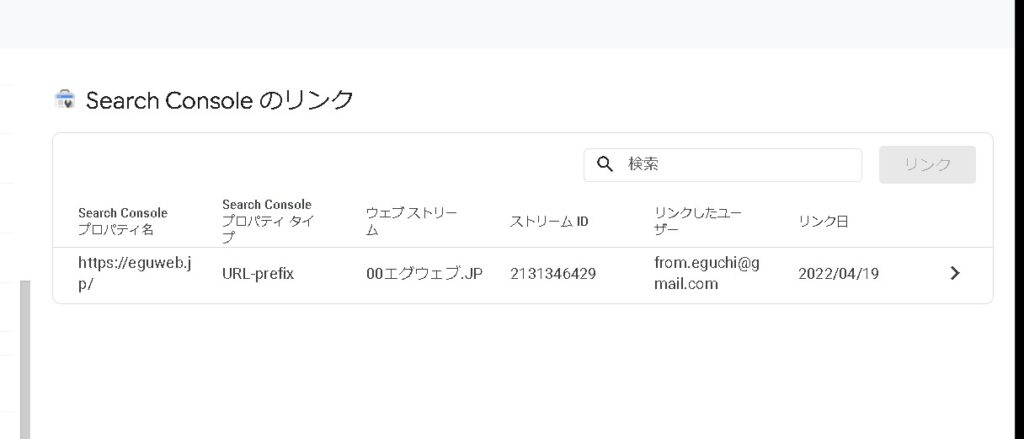Click the ウェブ ストリーム column header
The height and width of the screenshot is (439, 1024).
click(411, 221)
